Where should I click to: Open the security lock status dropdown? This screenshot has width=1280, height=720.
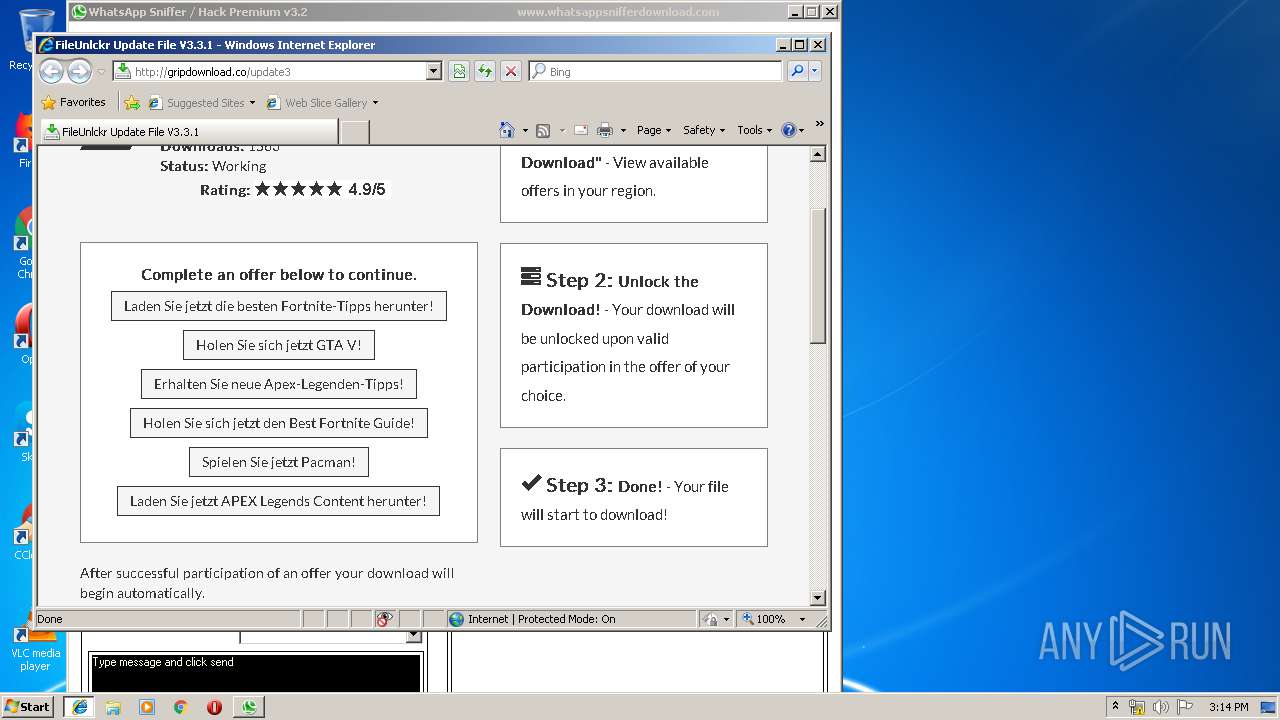click(716, 619)
